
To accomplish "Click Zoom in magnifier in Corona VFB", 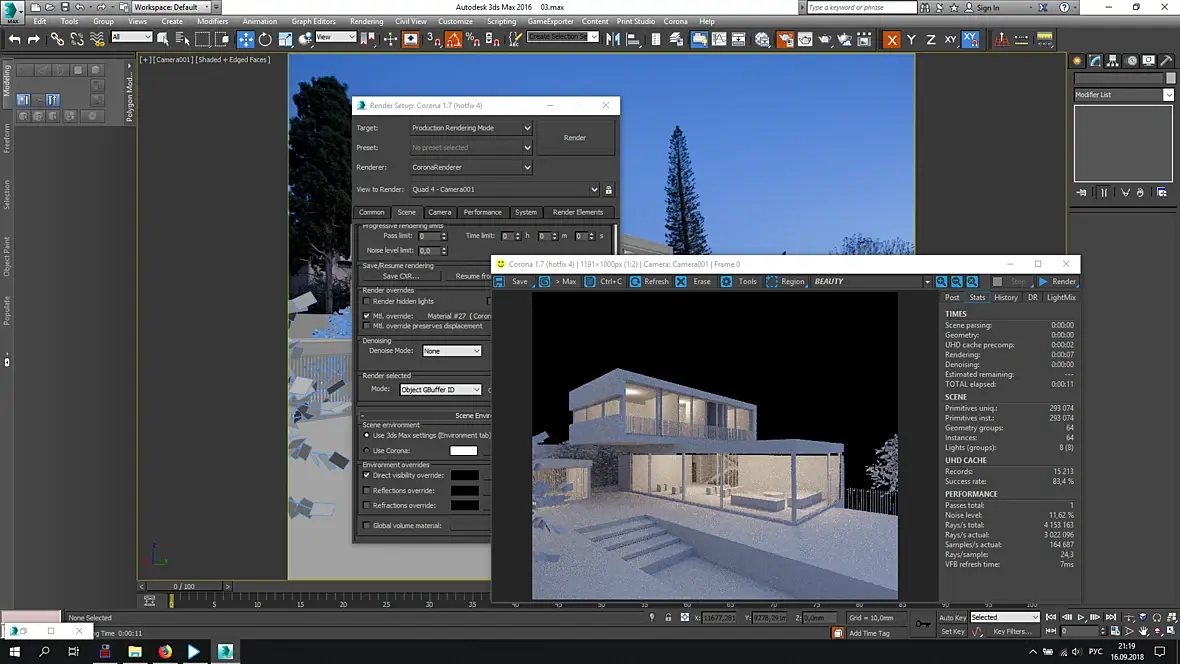I will click(942, 282).
